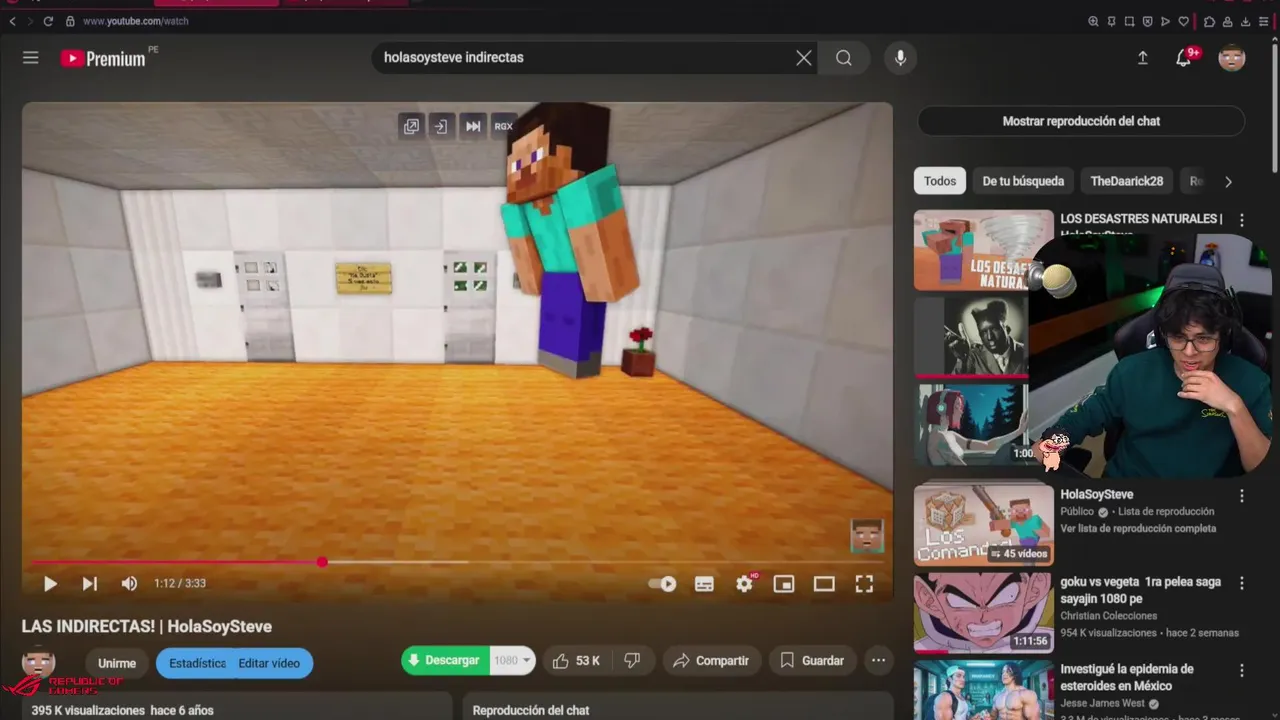
Task: Click the browser pin icon
Action: (x=1111, y=21)
